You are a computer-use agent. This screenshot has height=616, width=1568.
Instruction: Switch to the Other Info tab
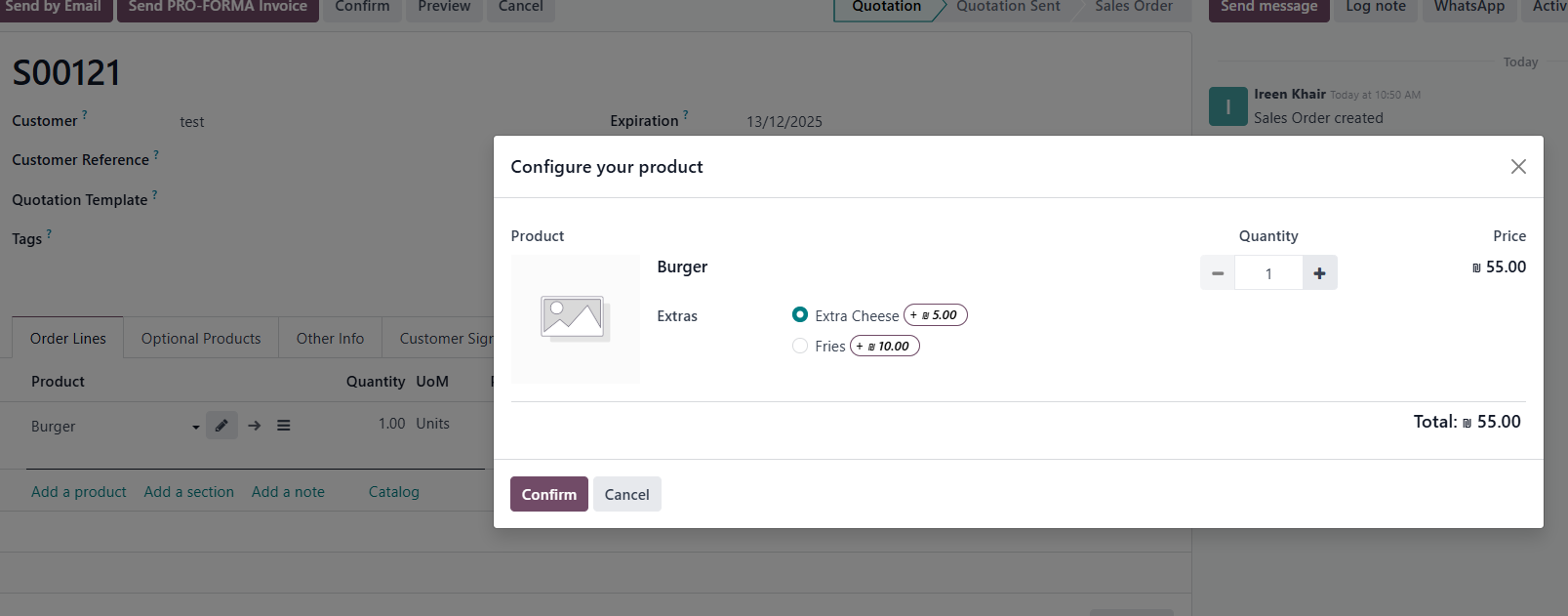(330, 339)
